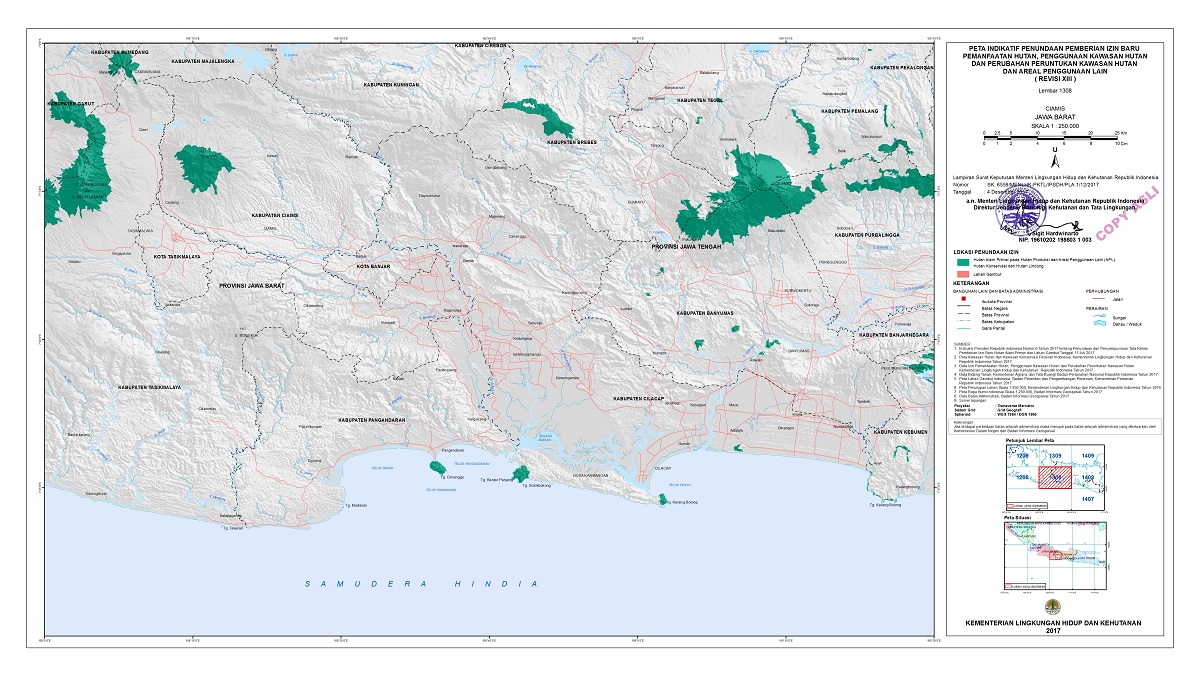The width and height of the screenshot is (1200, 677).
Task: Click the 'KABUPATEN TASIKMALAYA' map label
Action: 149,385
